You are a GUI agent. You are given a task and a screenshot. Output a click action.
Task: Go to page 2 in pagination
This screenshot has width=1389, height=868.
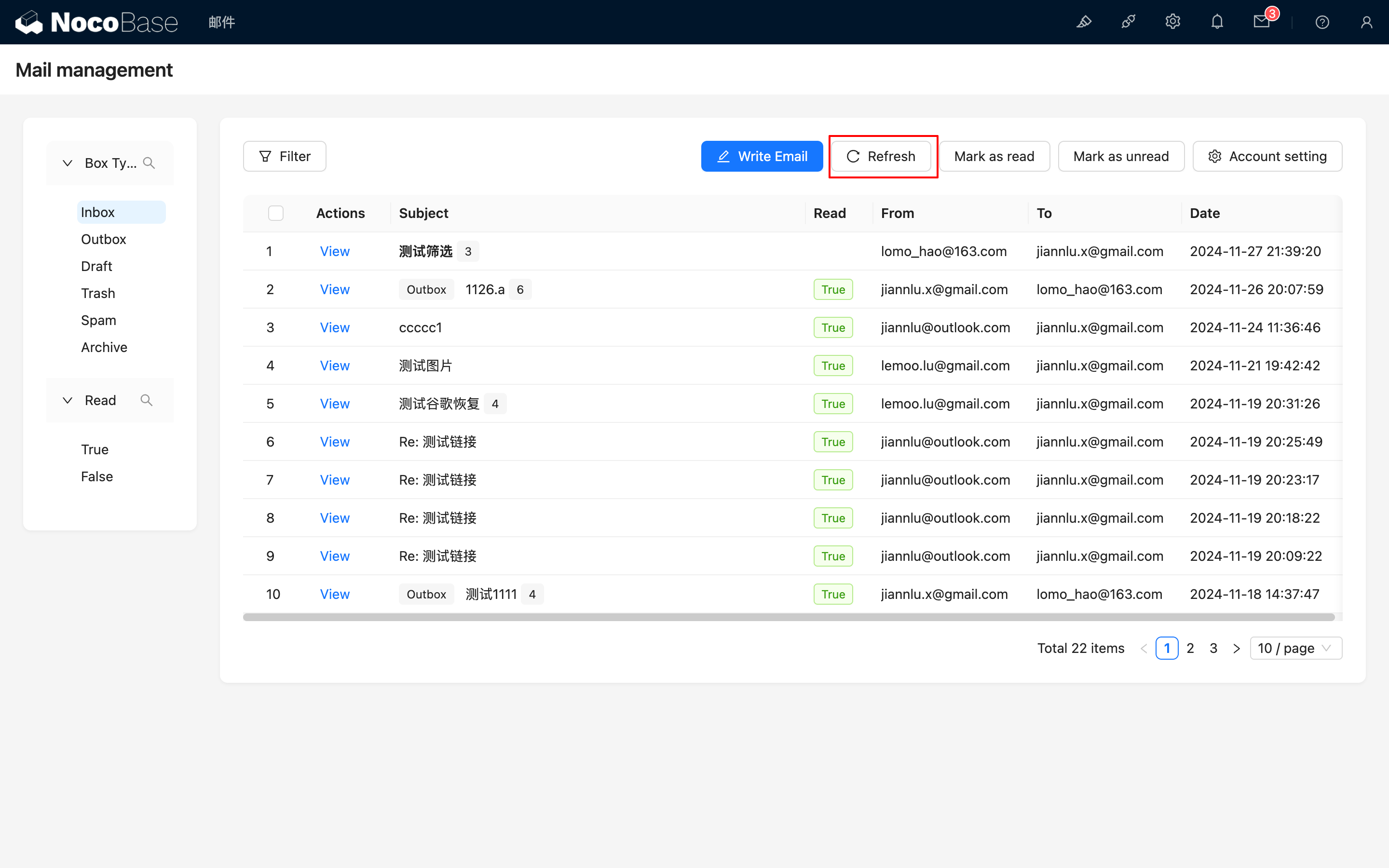(1190, 648)
